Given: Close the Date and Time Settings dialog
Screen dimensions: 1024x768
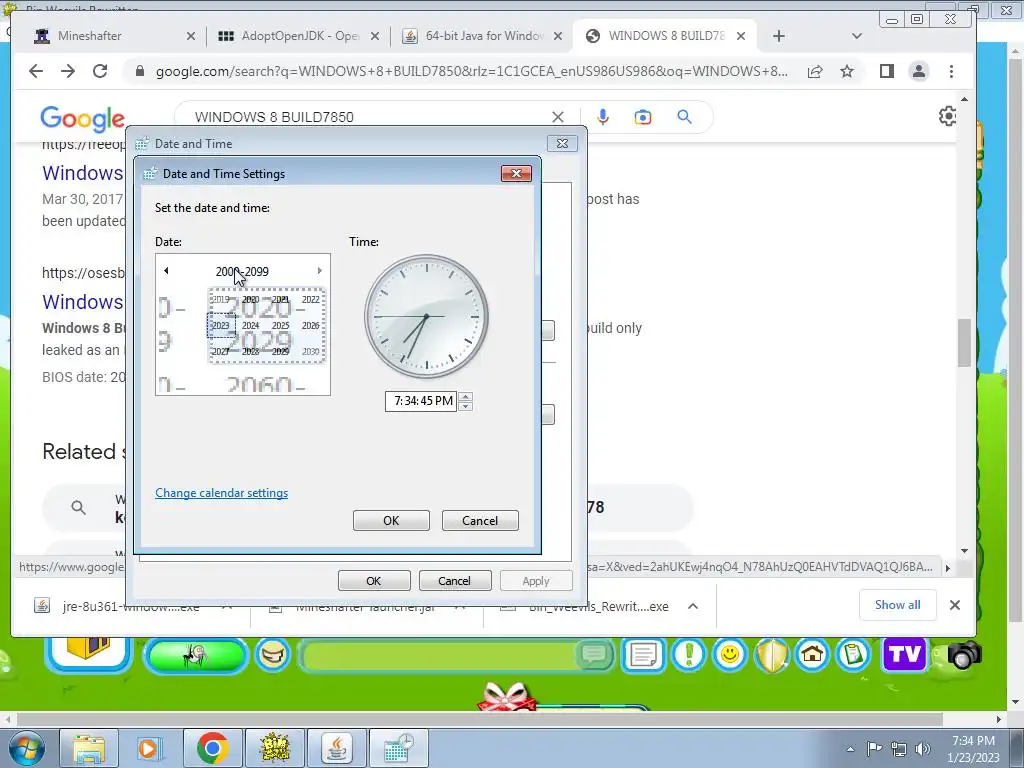Looking at the screenshot, I should point(517,173).
